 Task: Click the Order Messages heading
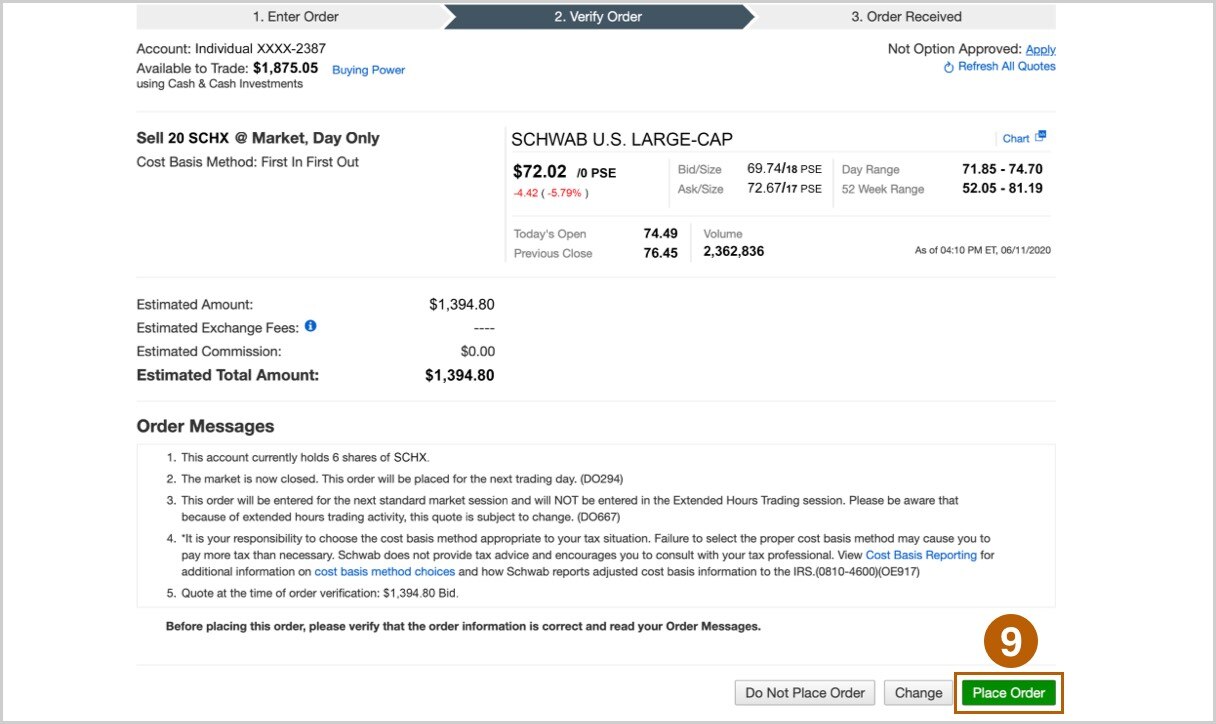(x=205, y=426)
